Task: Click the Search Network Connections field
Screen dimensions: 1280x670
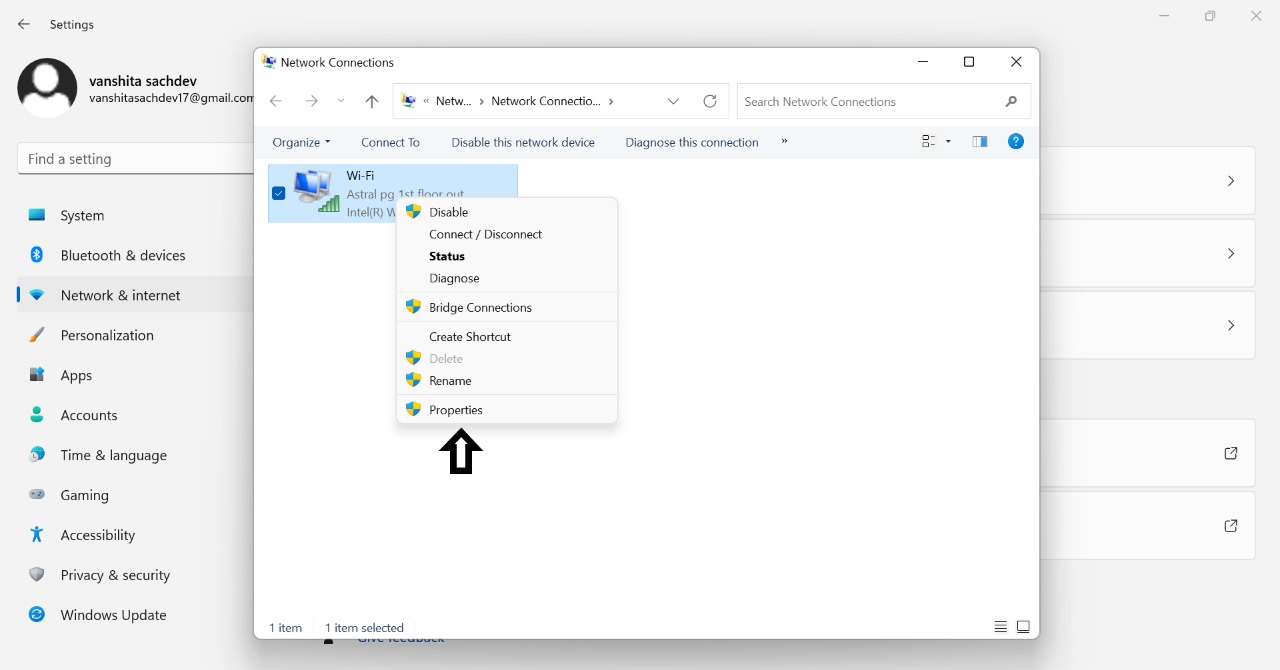Action: (x=870, y=101)
